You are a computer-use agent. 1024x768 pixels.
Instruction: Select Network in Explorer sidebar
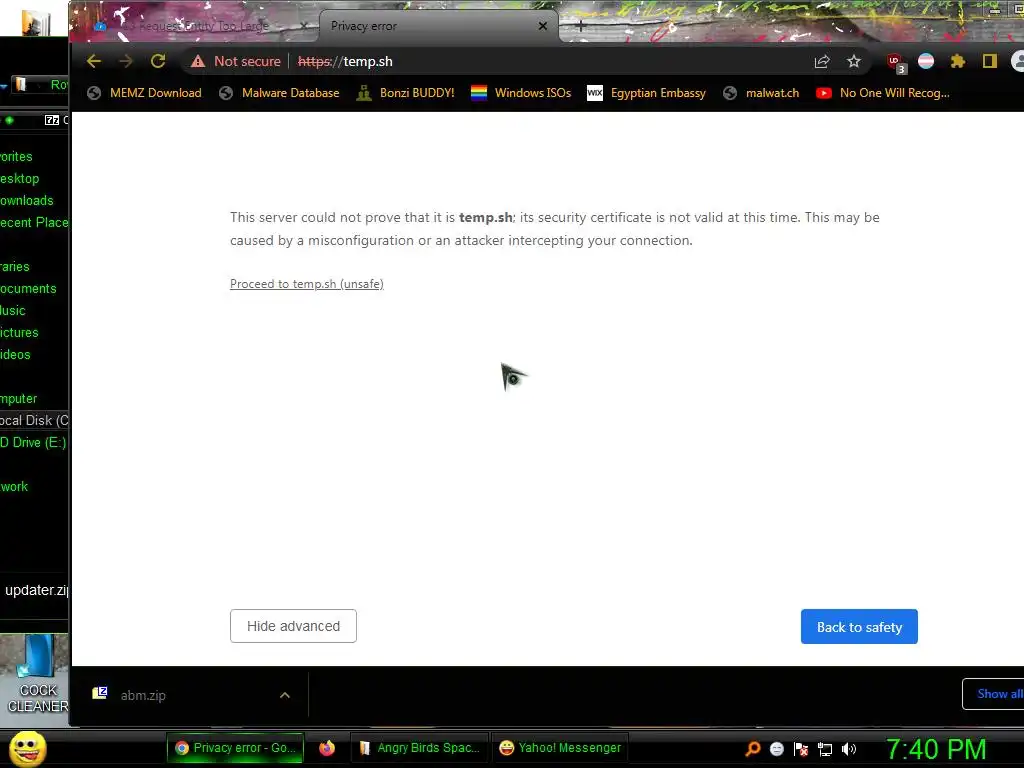click(14, 487)
